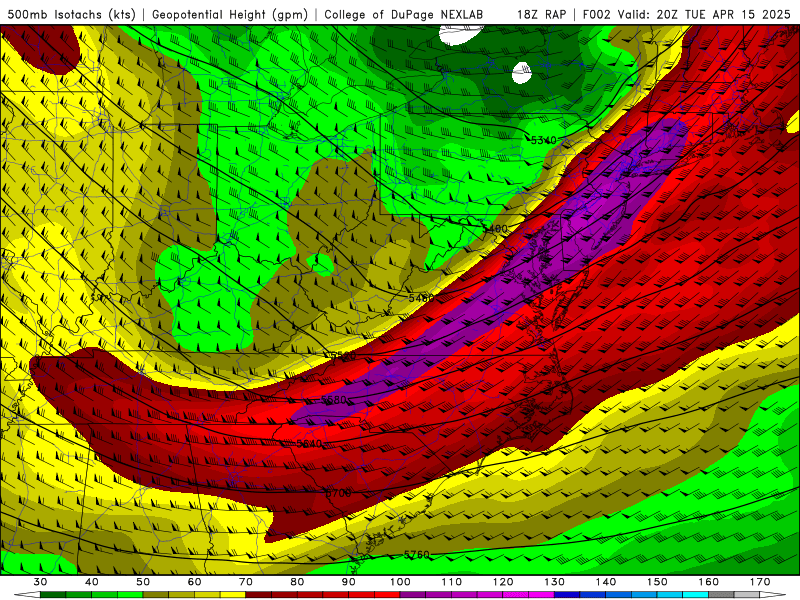
Task: Click the 50 value on the color scale
Action: tap(143, 582)
